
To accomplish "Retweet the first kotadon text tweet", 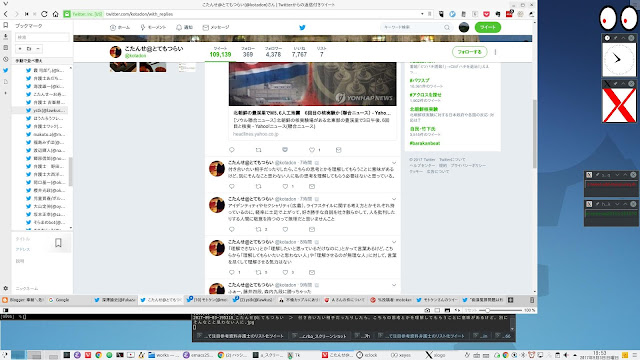I will (x=258, y=187).
